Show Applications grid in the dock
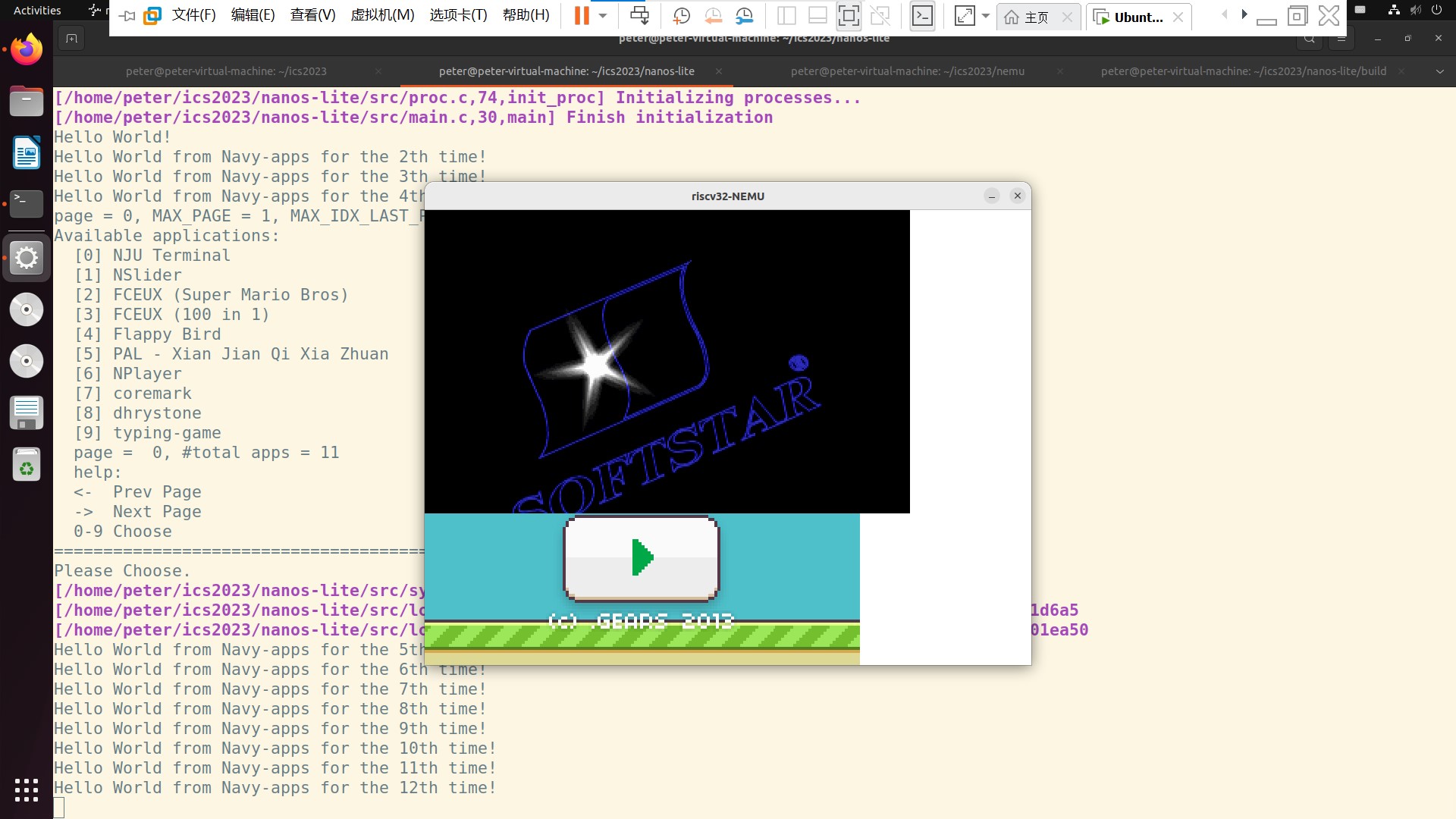1456x819 pixels. 27,790
